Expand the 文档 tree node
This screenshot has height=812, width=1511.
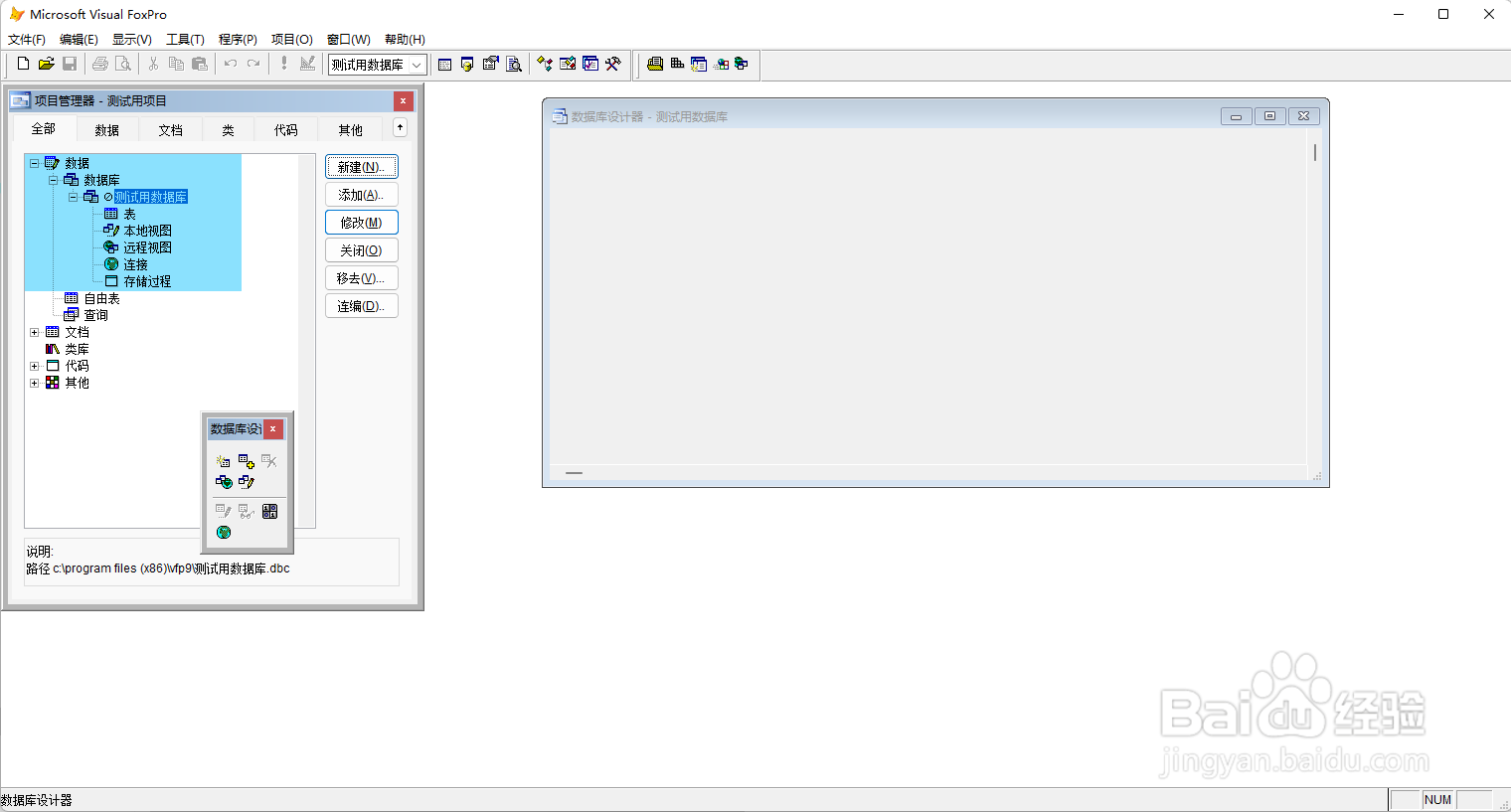[34, 332]
